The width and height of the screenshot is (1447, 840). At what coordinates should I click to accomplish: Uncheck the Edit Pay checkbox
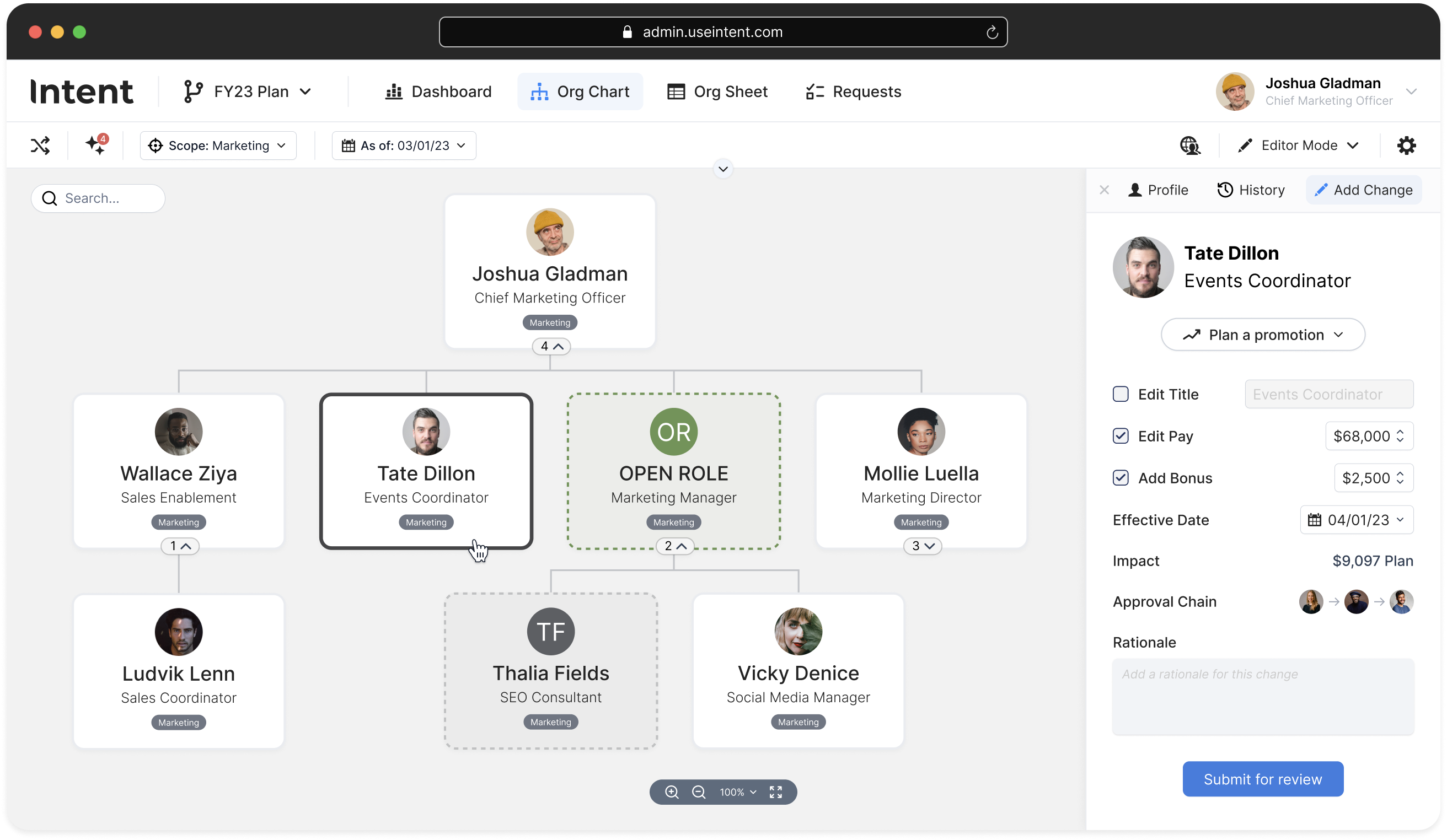tap(1121, 436)
